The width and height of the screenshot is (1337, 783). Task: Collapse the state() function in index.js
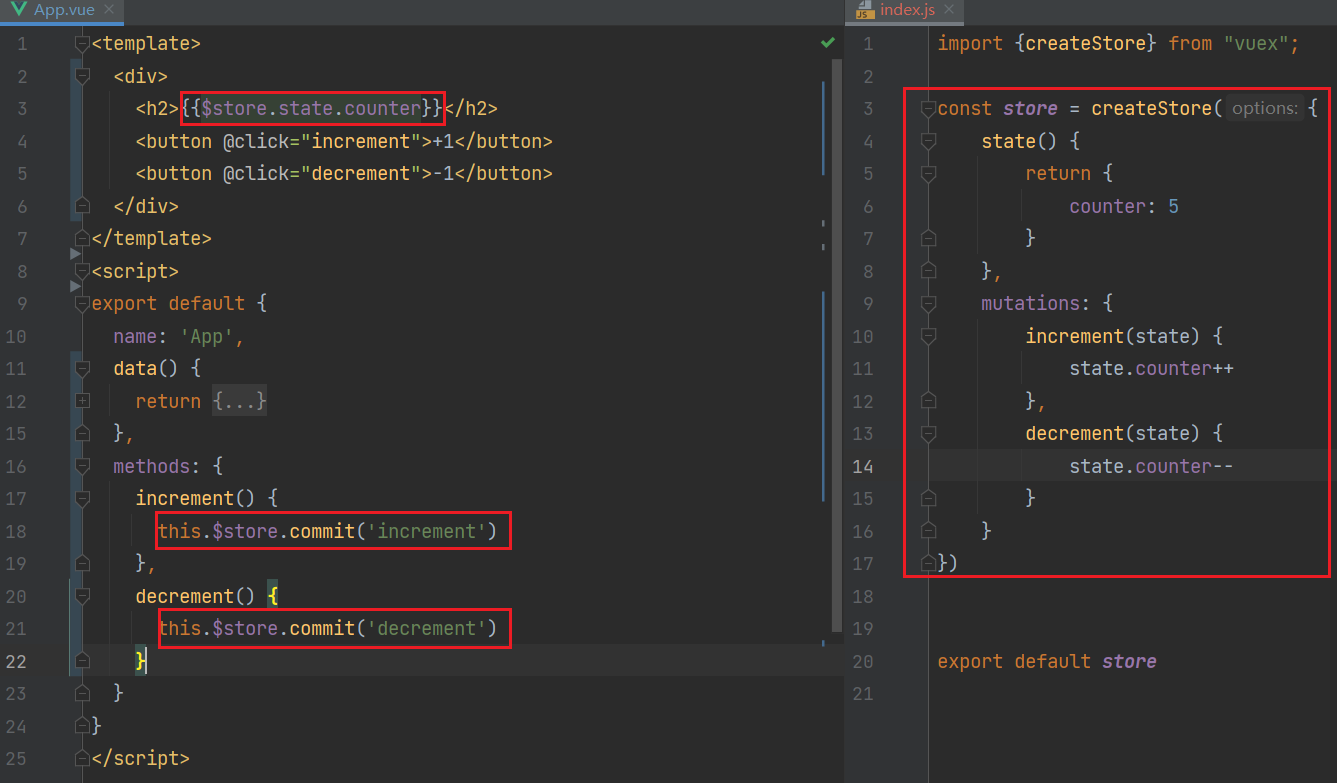click(928, 141)
